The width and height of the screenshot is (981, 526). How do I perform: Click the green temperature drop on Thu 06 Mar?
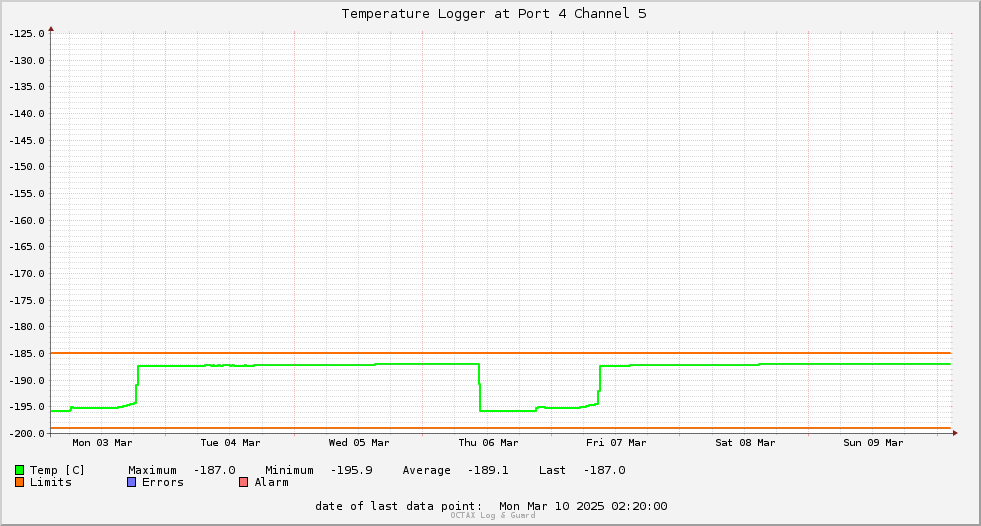[x=480, y=387]
